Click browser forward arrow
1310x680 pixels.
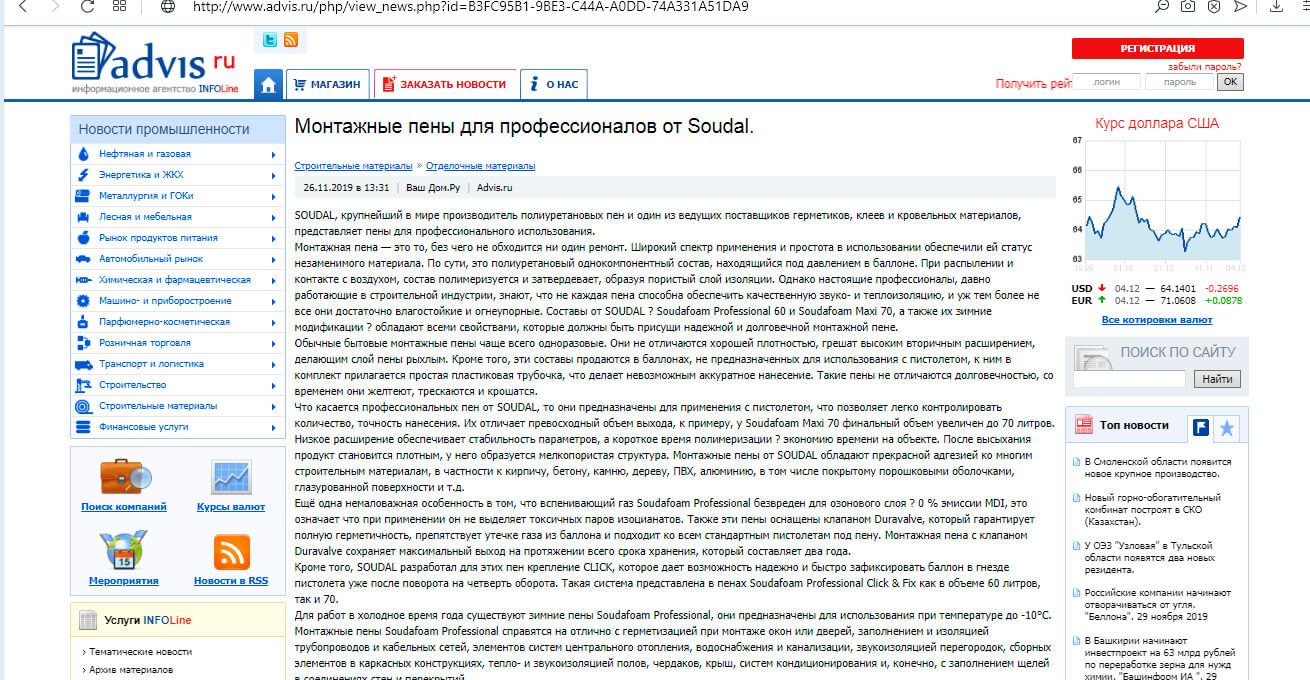(x=54, y=6)
